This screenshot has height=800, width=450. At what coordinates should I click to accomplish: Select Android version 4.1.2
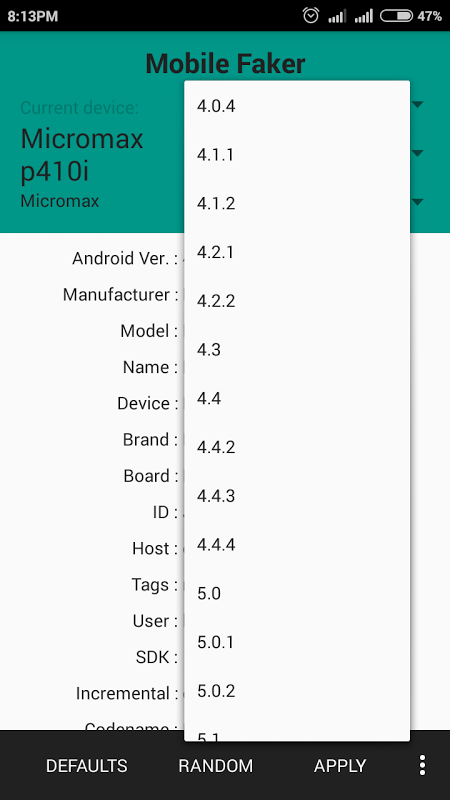(x=297, y=204)
